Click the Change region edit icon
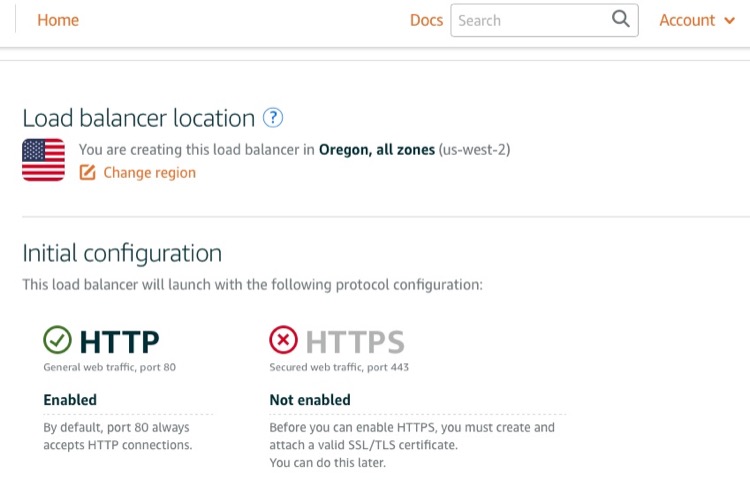 (88, 172)
